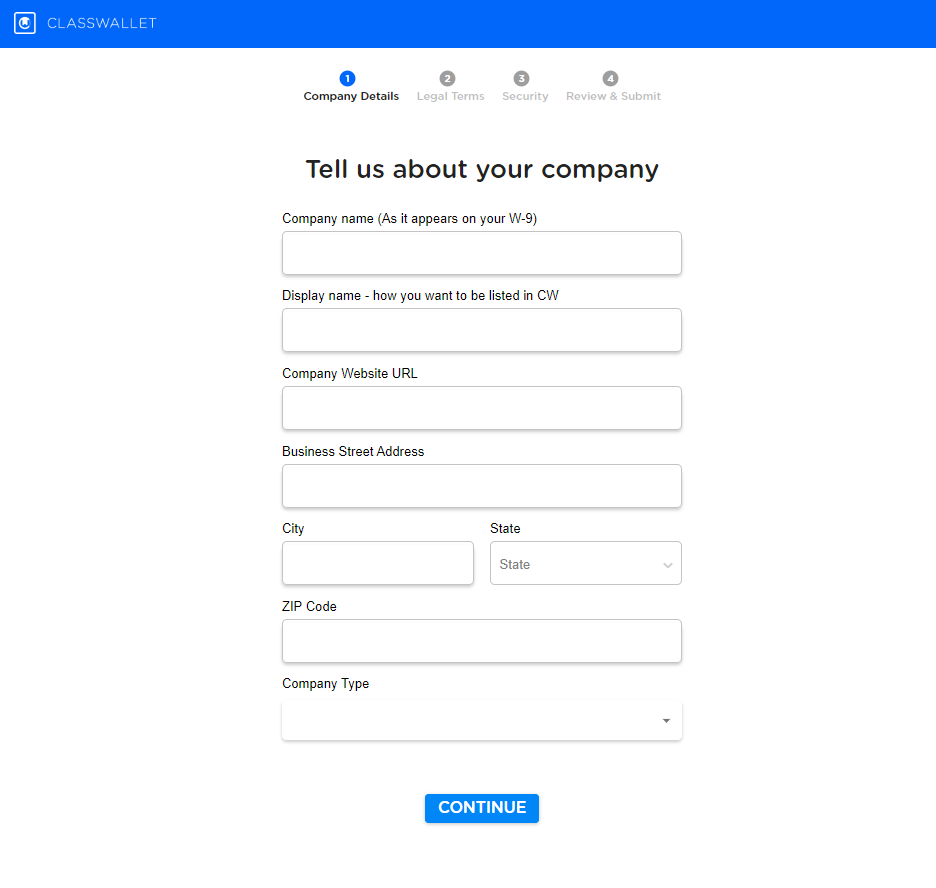The image size is (936, 888).
Task: Focus the Display name input field
Action: tap(481, 330)
